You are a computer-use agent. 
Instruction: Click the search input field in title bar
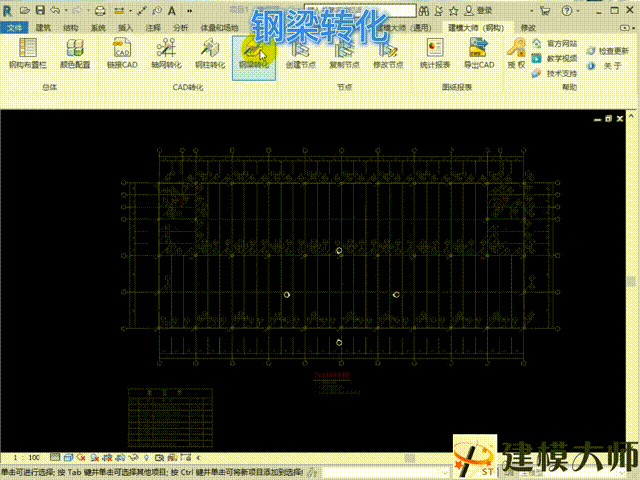(x=360, y=10)
